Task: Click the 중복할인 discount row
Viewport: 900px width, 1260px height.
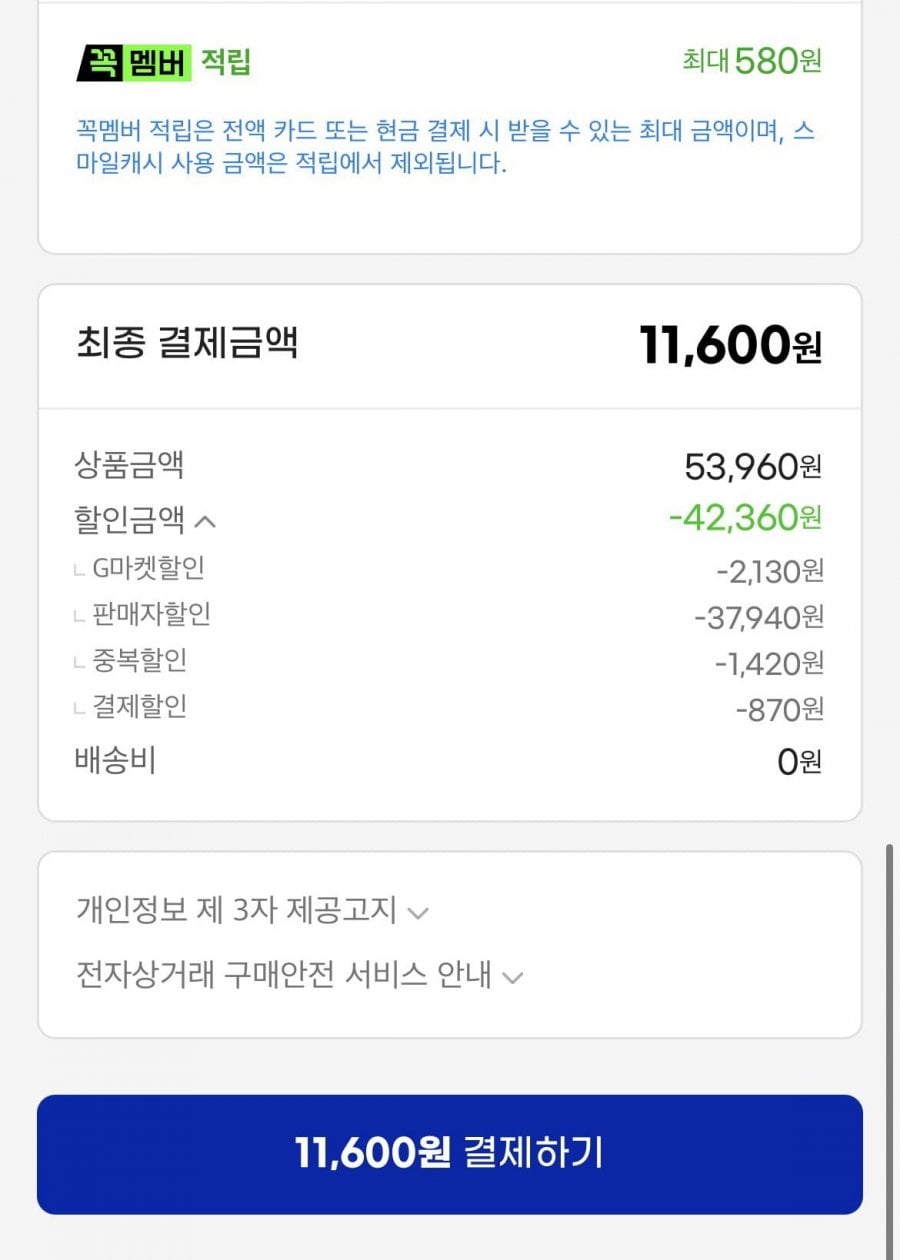Action: (450, 662)
